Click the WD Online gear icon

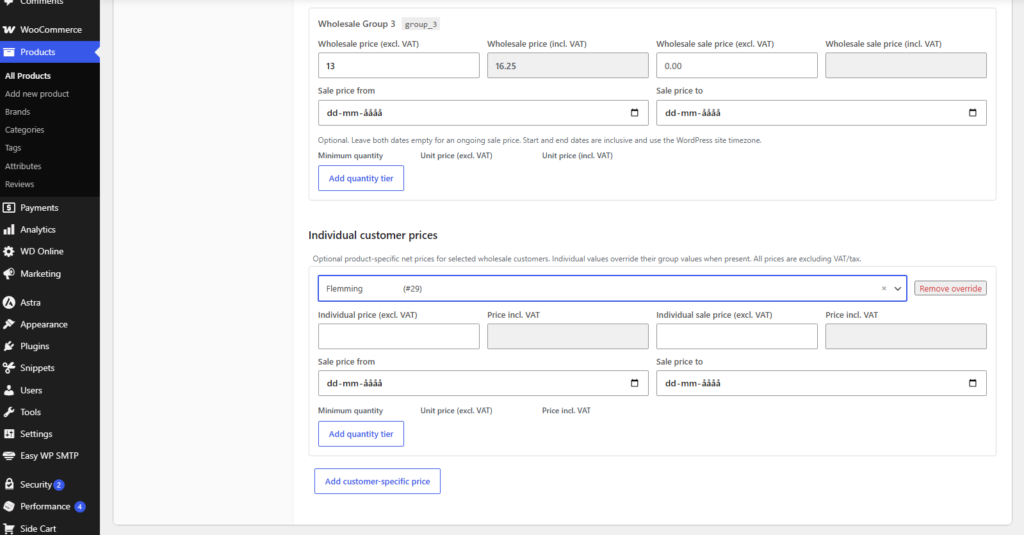(9, 251)
